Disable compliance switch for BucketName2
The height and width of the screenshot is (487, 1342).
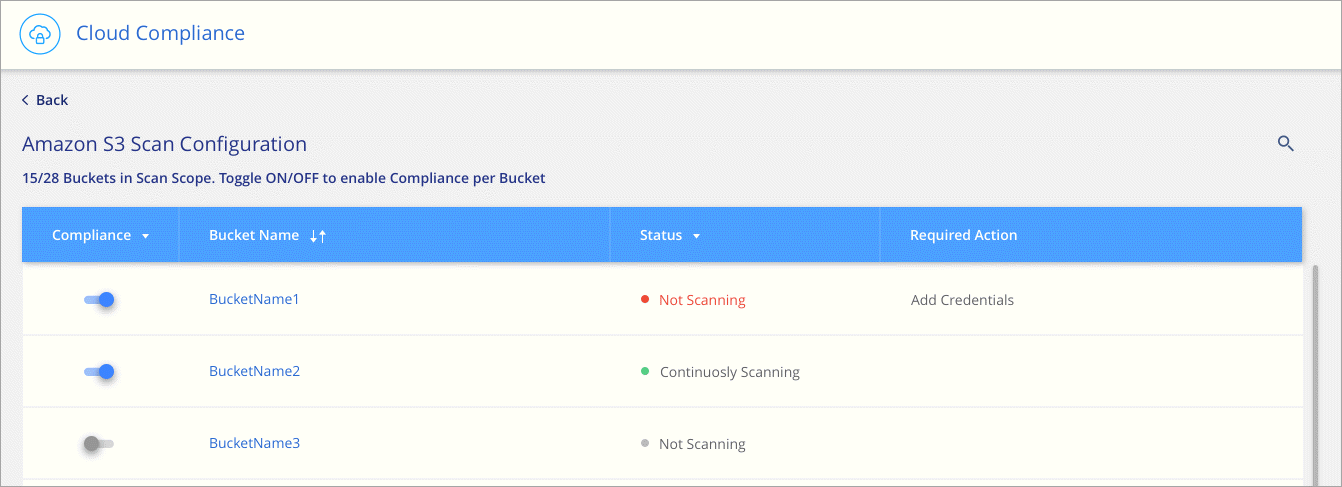pyautogui.click(x=99, y=372)
